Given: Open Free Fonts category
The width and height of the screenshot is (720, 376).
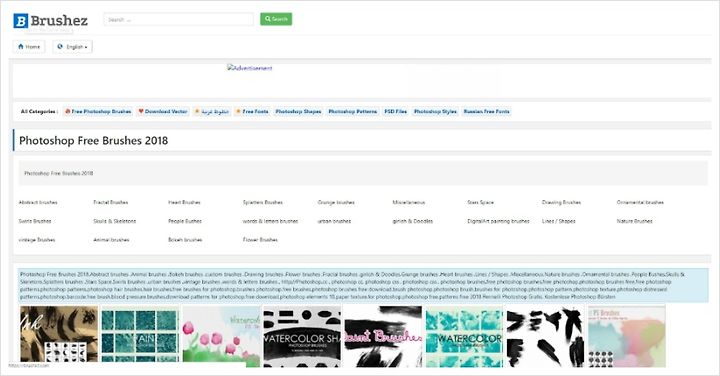Looking at the screenshot, I should tap(252, 112).
